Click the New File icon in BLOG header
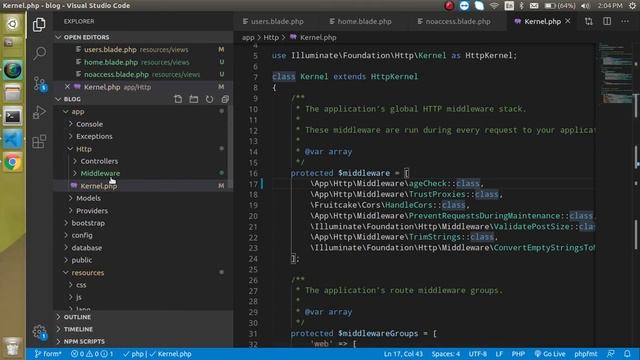Viewport: 640px width, 360px height. [178, 99]
